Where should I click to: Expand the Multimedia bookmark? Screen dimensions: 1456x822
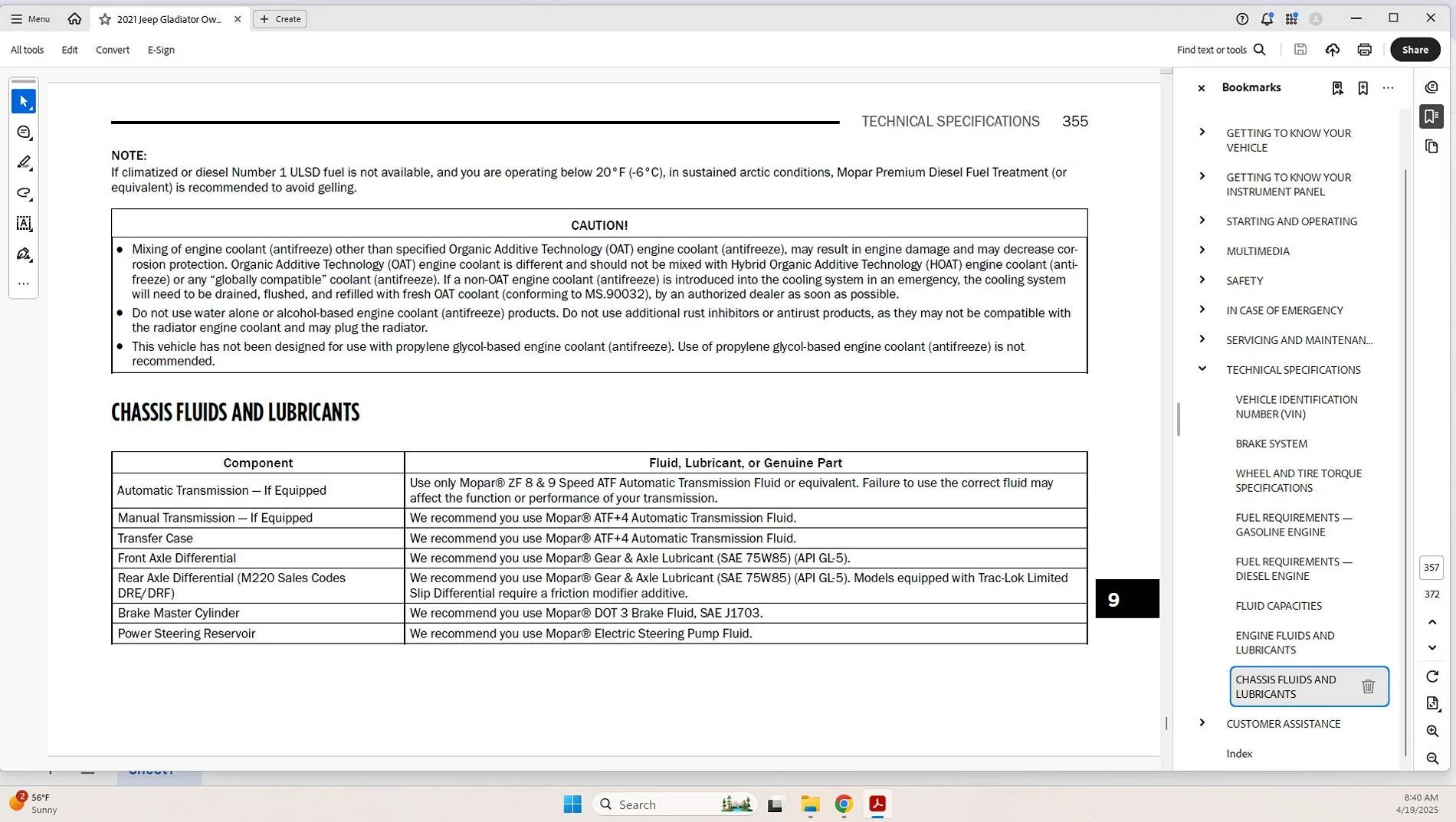coord(1202,251)
